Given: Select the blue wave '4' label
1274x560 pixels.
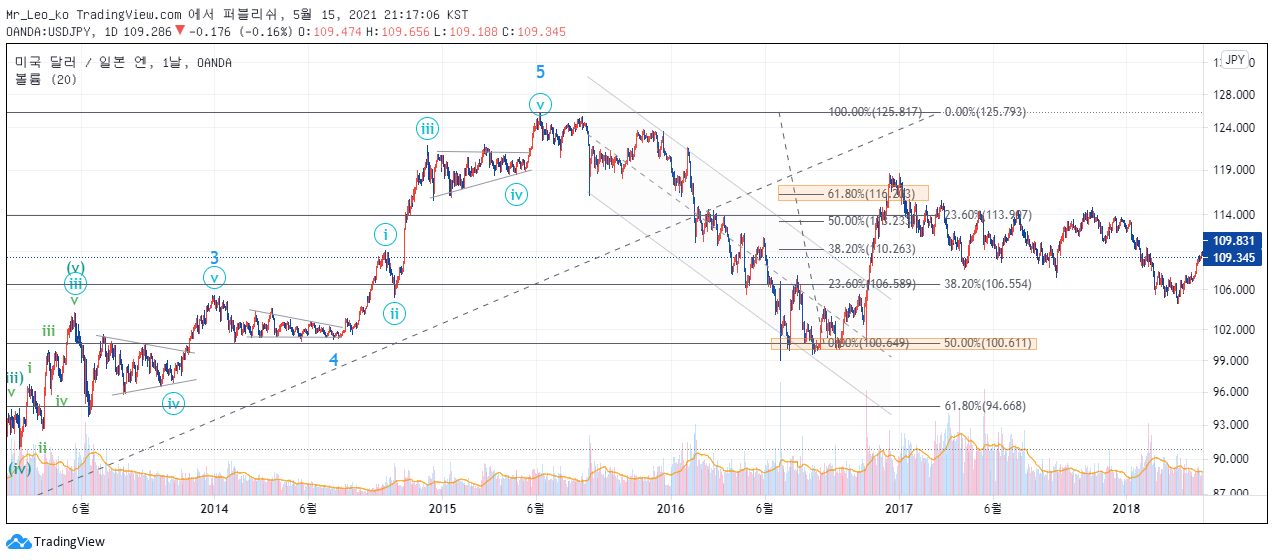Looking at the screenshot, I should pos(332,358).
